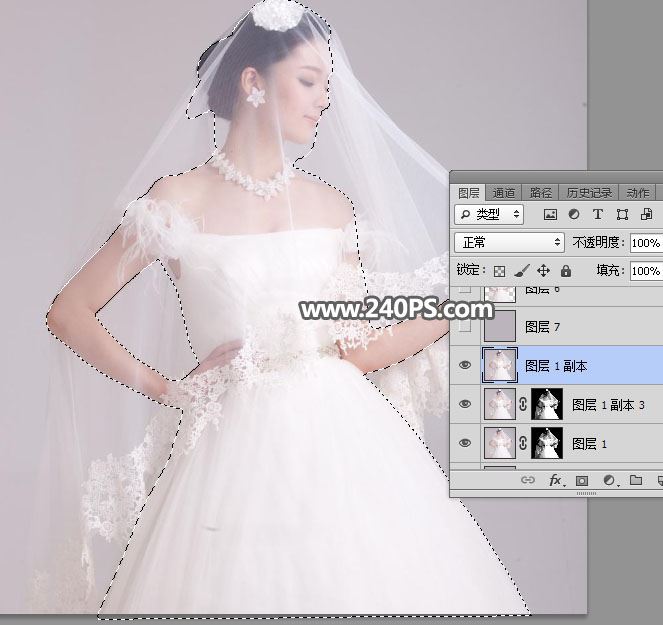Filter layers by type (T) icon

pos(598,214)
